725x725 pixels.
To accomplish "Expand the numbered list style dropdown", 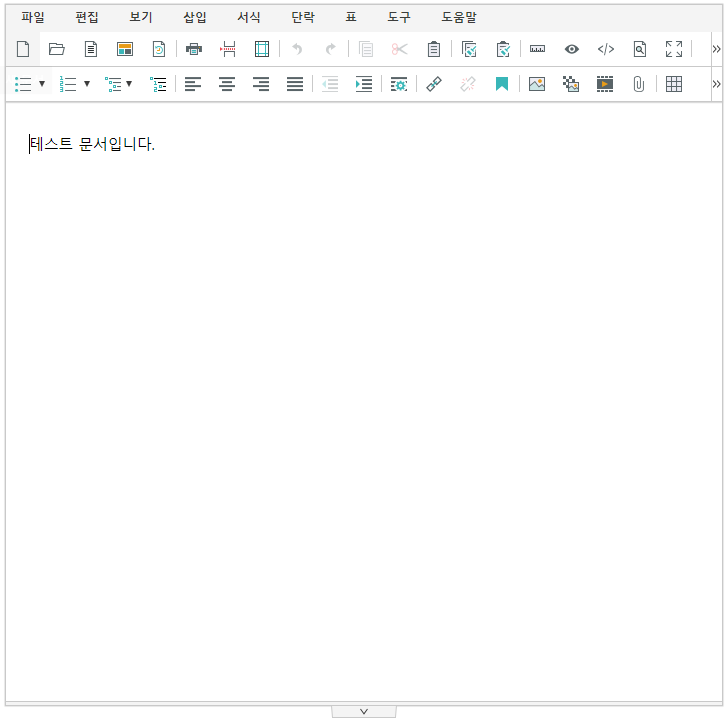I will pos(87,85).
